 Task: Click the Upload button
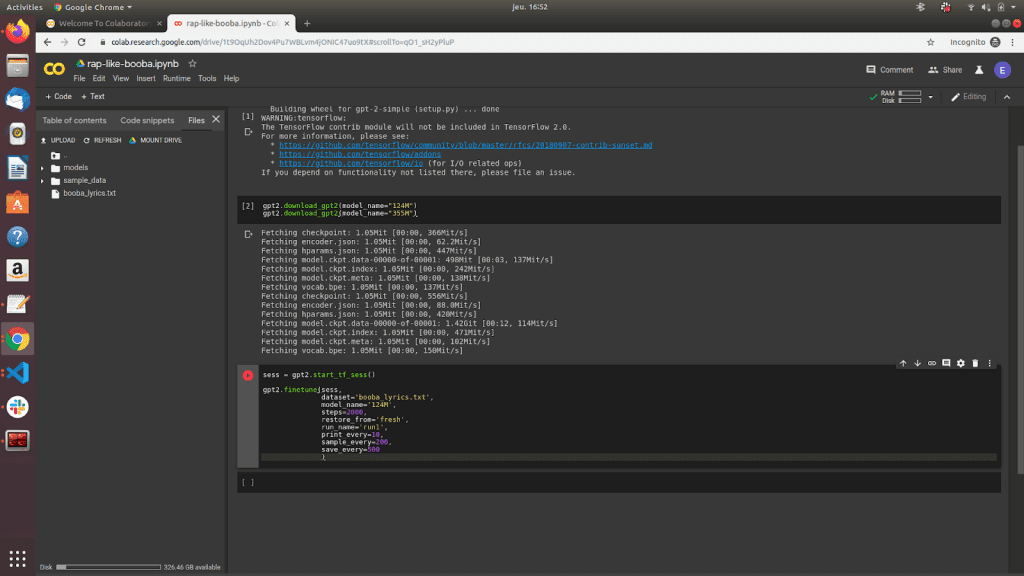[x=58, y=140]
